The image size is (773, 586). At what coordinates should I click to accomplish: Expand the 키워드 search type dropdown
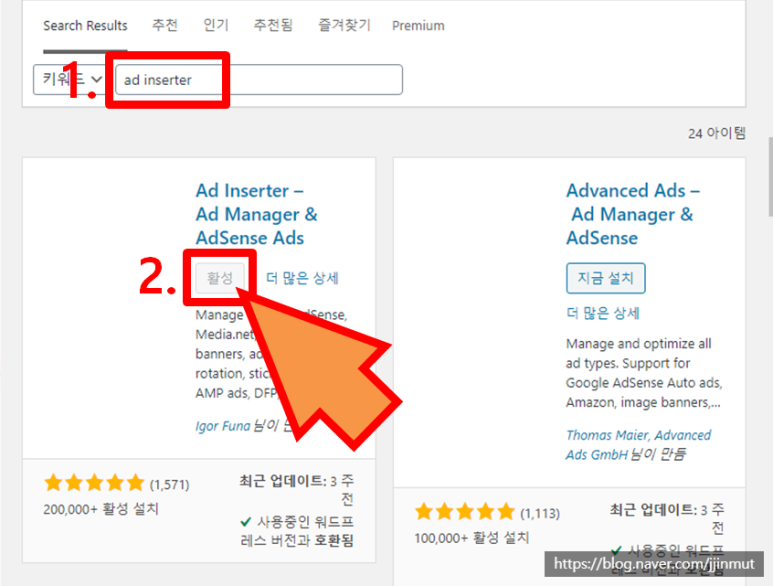coord(70,79)
